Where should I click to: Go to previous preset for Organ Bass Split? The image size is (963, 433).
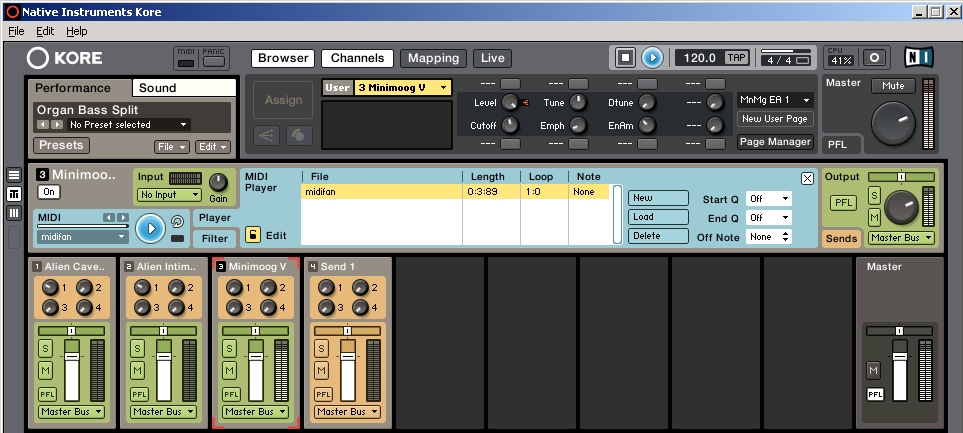(x=42, y=125)
